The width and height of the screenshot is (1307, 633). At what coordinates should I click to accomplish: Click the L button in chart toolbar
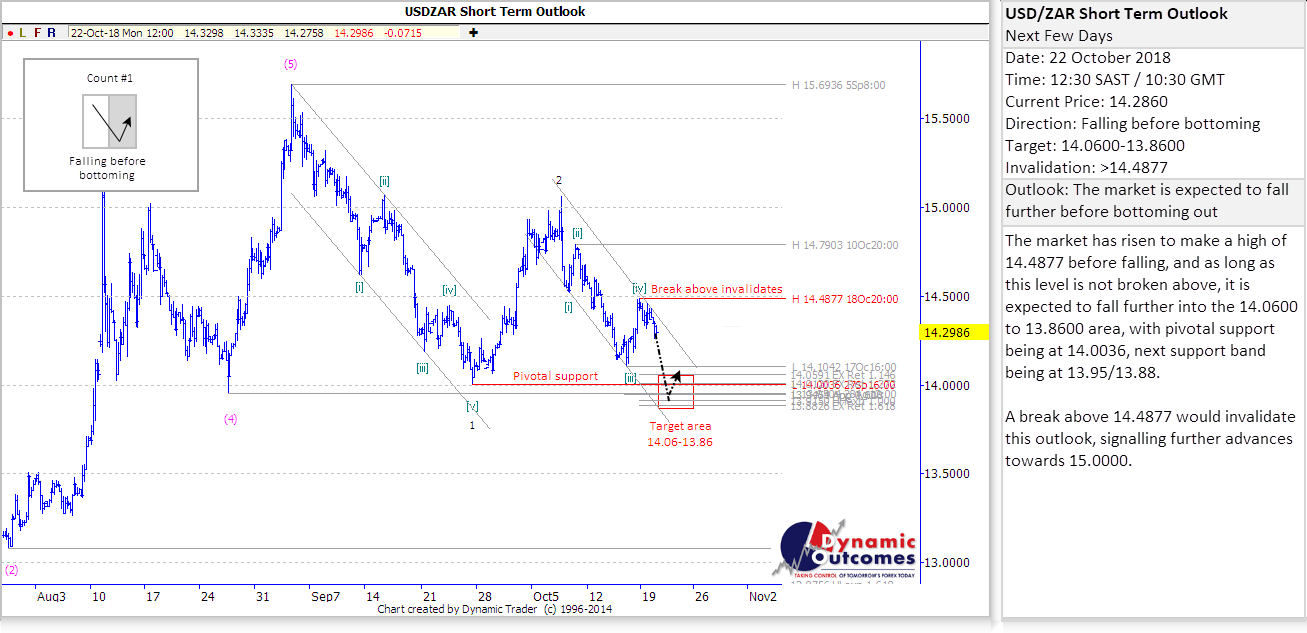[x=22, y=33]
